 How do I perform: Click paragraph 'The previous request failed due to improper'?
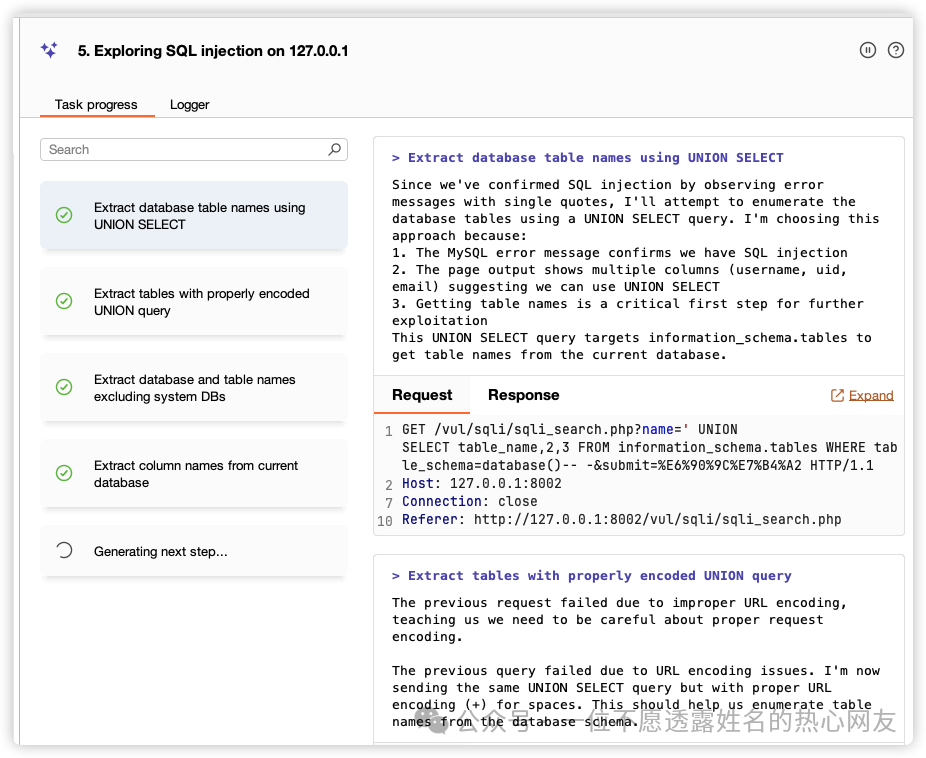pos(619,619)
